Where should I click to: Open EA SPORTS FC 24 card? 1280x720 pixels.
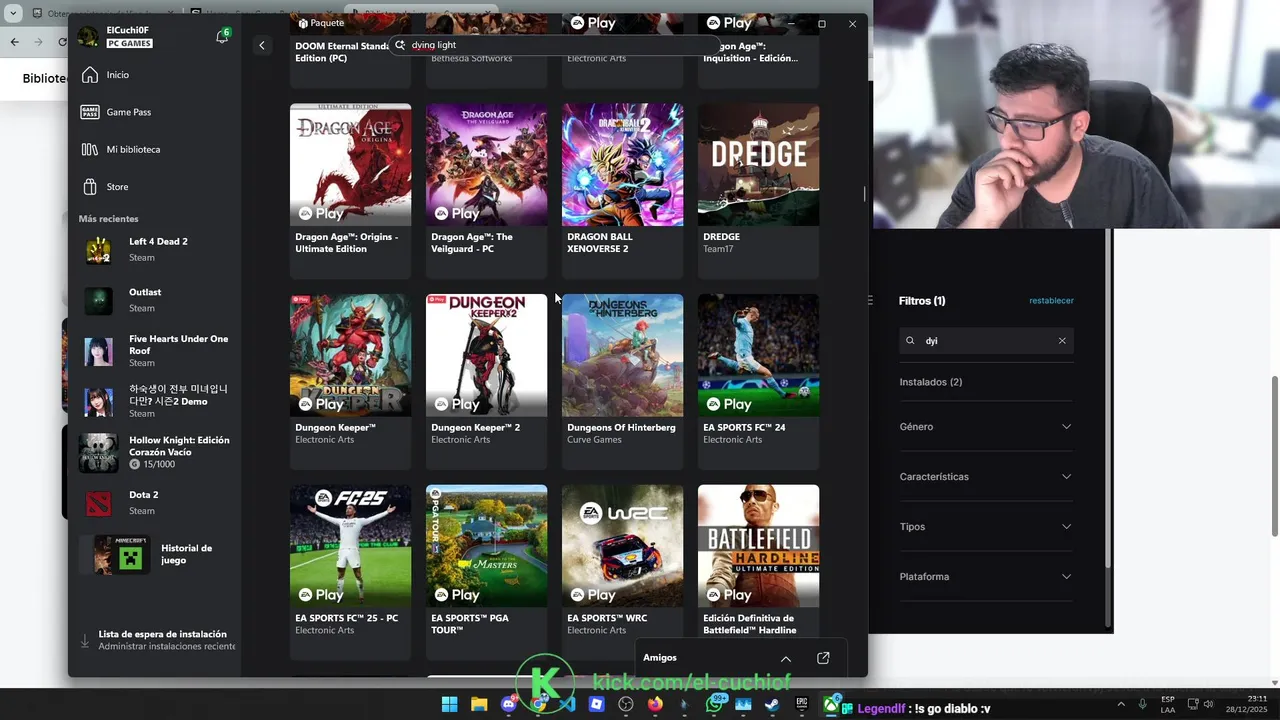pos(758,381)
